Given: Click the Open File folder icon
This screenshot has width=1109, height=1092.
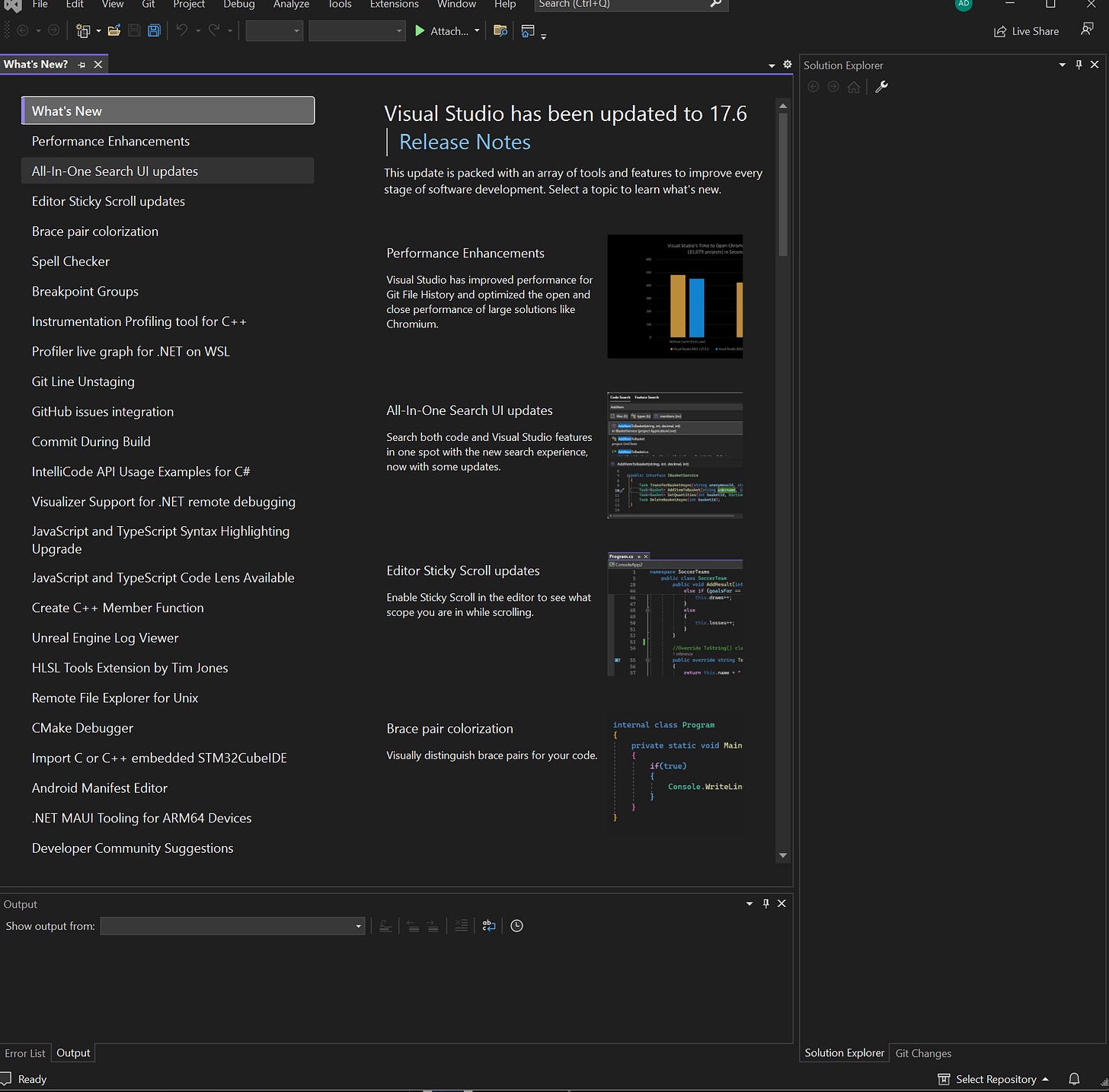Looking at the screenshot, I should (114, 31).
